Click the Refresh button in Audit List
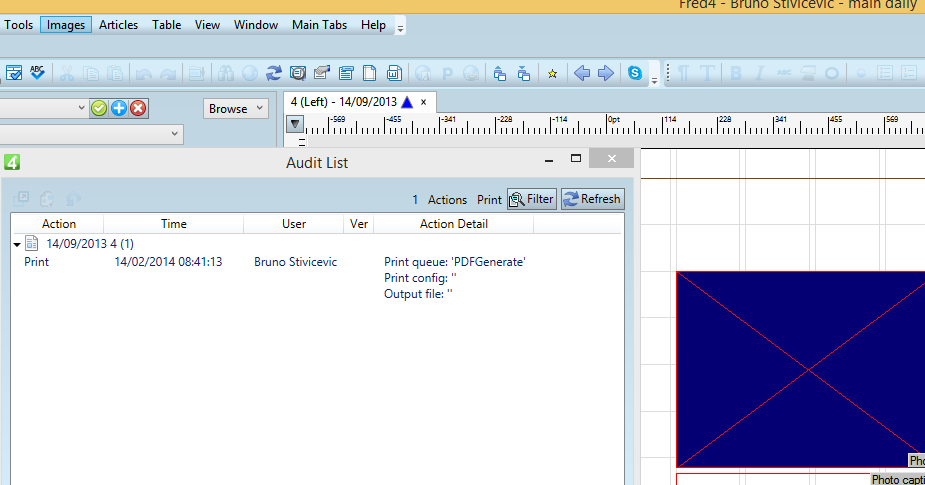The height and width of the screenshot is (485, 925). pyautogui.click(x=592, y=199)
